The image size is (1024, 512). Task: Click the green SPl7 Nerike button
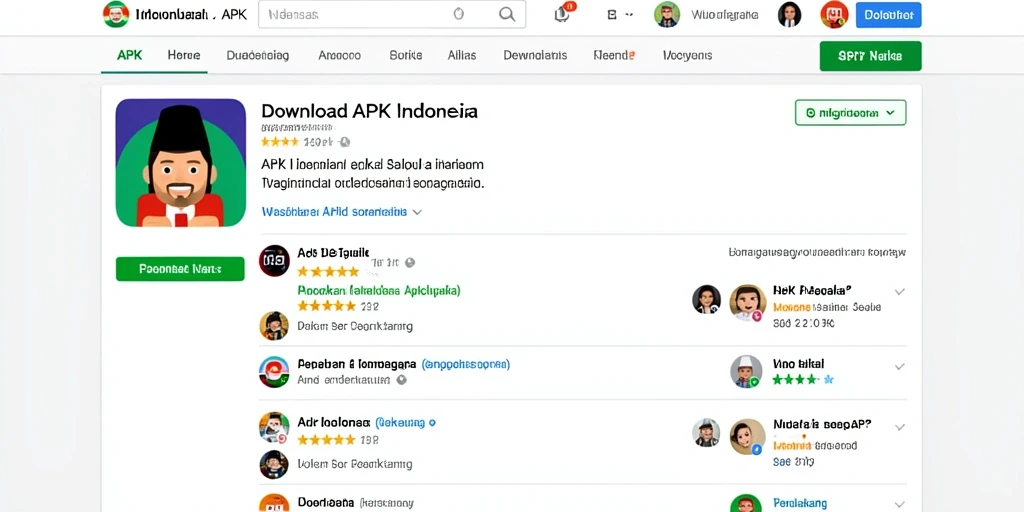(x=870, y=56)
